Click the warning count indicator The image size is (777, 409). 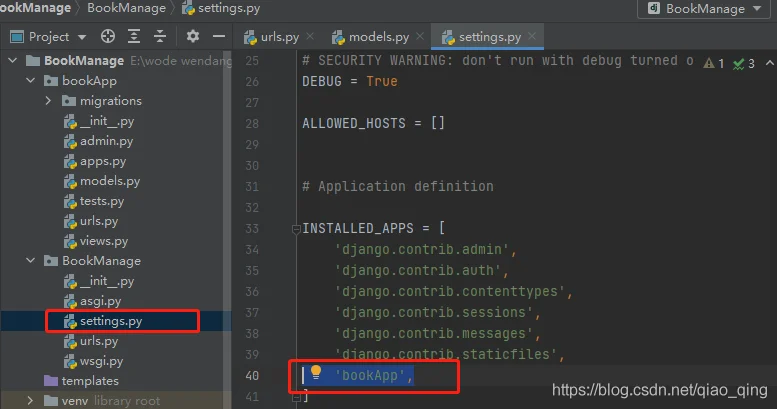[714, 63]
